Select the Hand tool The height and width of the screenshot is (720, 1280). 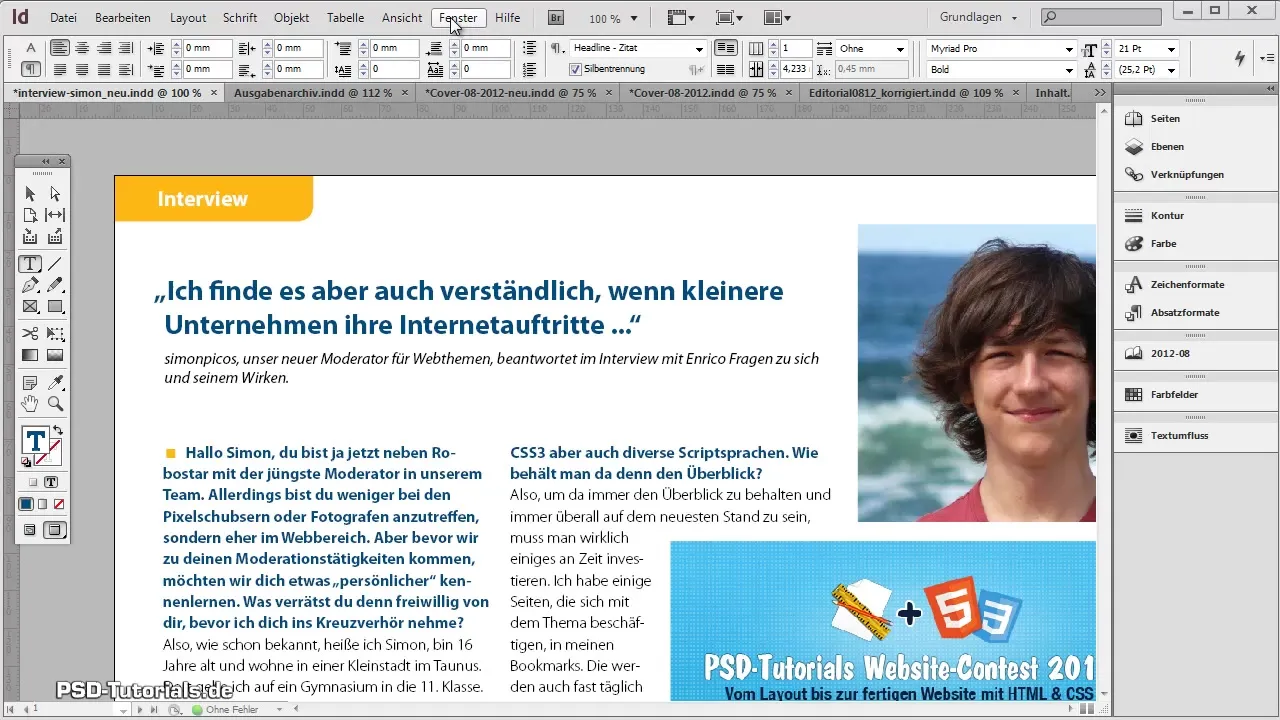coord(30,404)
